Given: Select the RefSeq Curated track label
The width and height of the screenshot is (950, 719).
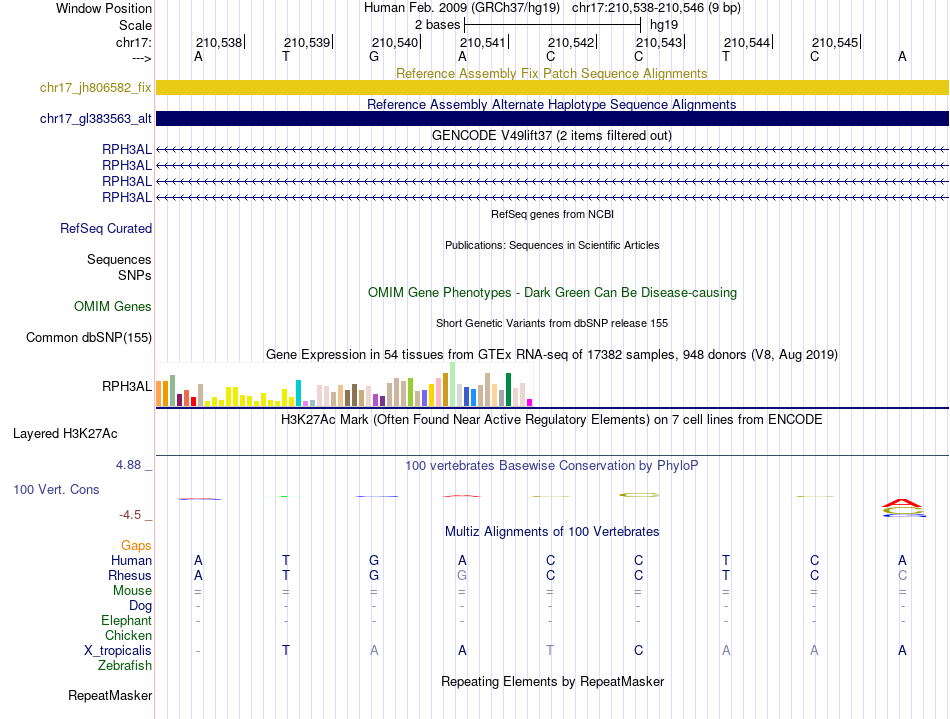Looking at the screenshot, I should (105, 228).
